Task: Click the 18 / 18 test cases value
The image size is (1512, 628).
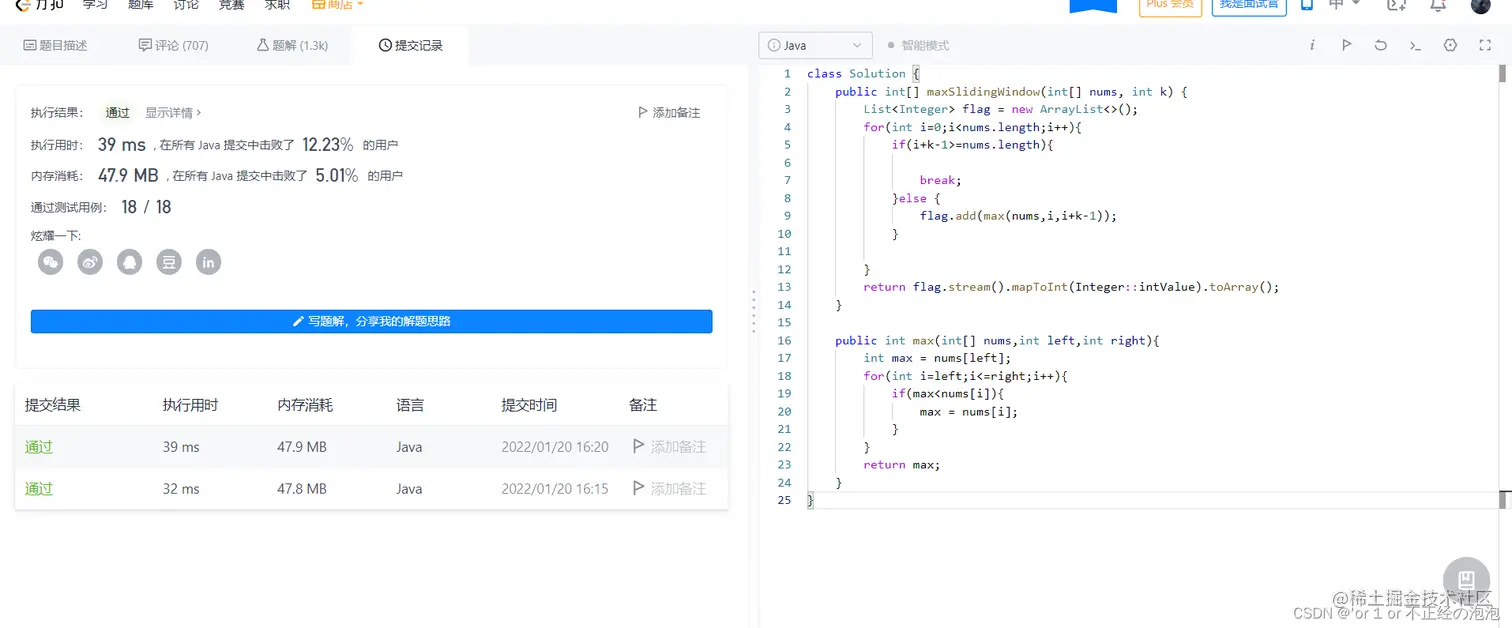Action: pos(146,207)
